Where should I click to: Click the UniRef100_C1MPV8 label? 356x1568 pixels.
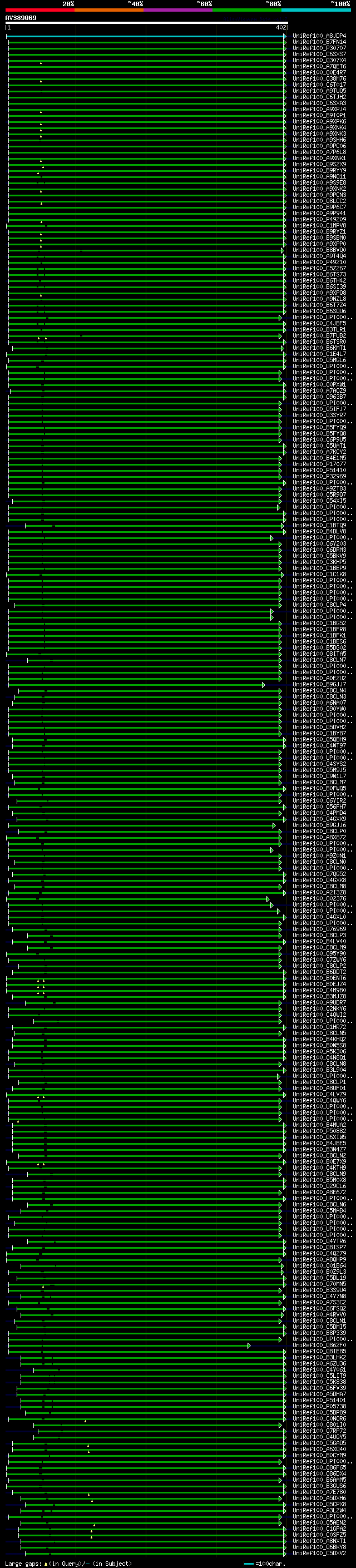(319, 225)
